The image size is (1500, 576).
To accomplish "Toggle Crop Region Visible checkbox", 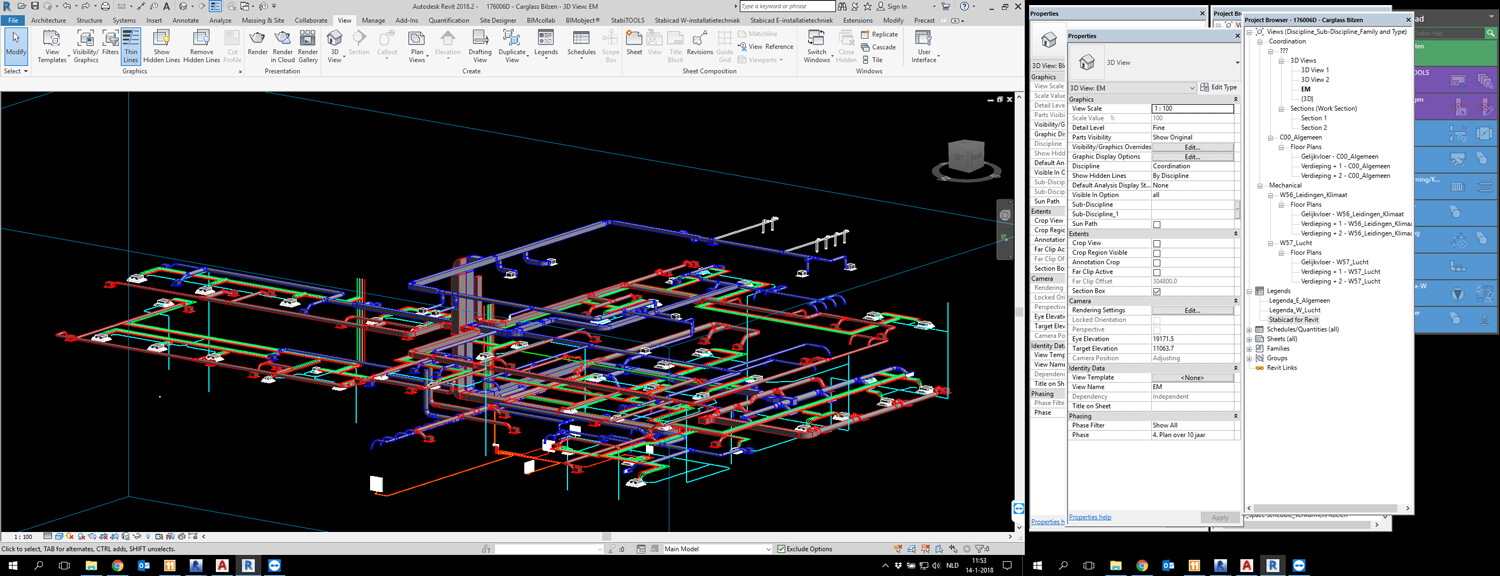I will point(1157,253).
